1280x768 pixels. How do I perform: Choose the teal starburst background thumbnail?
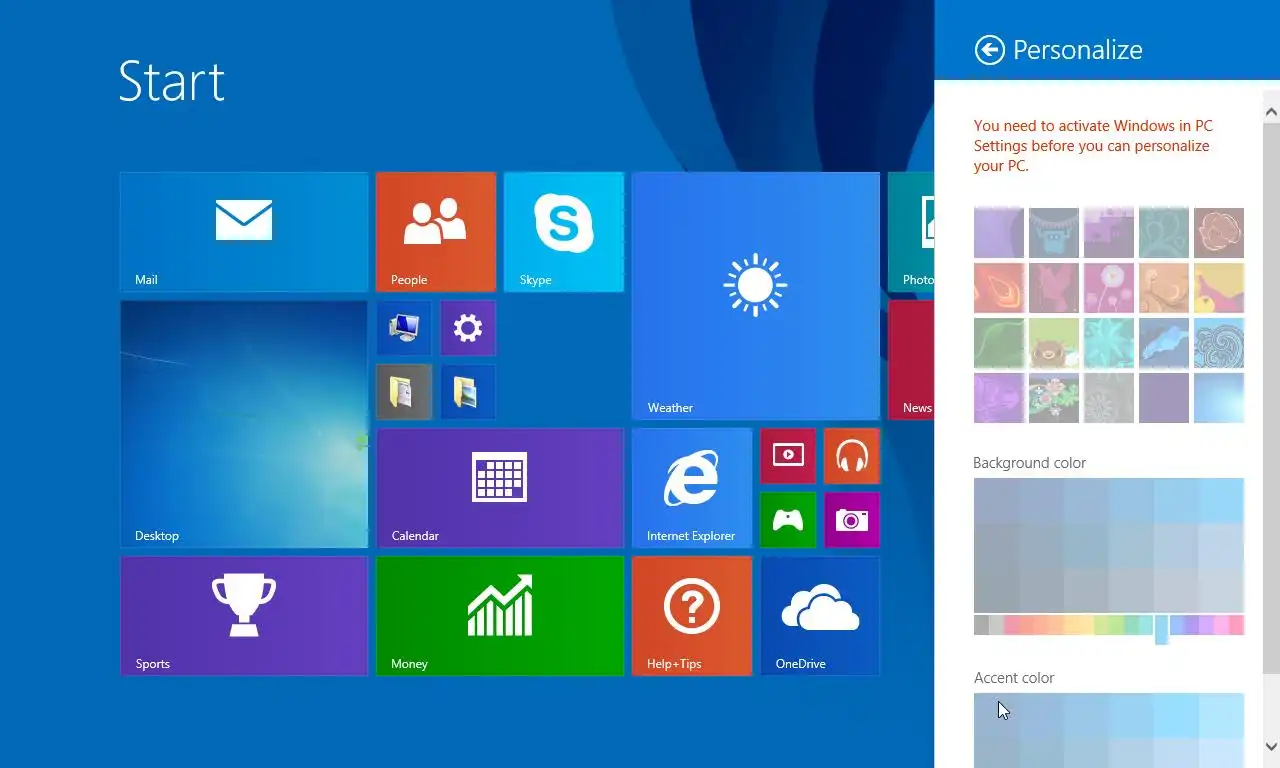pos(1109,343)
